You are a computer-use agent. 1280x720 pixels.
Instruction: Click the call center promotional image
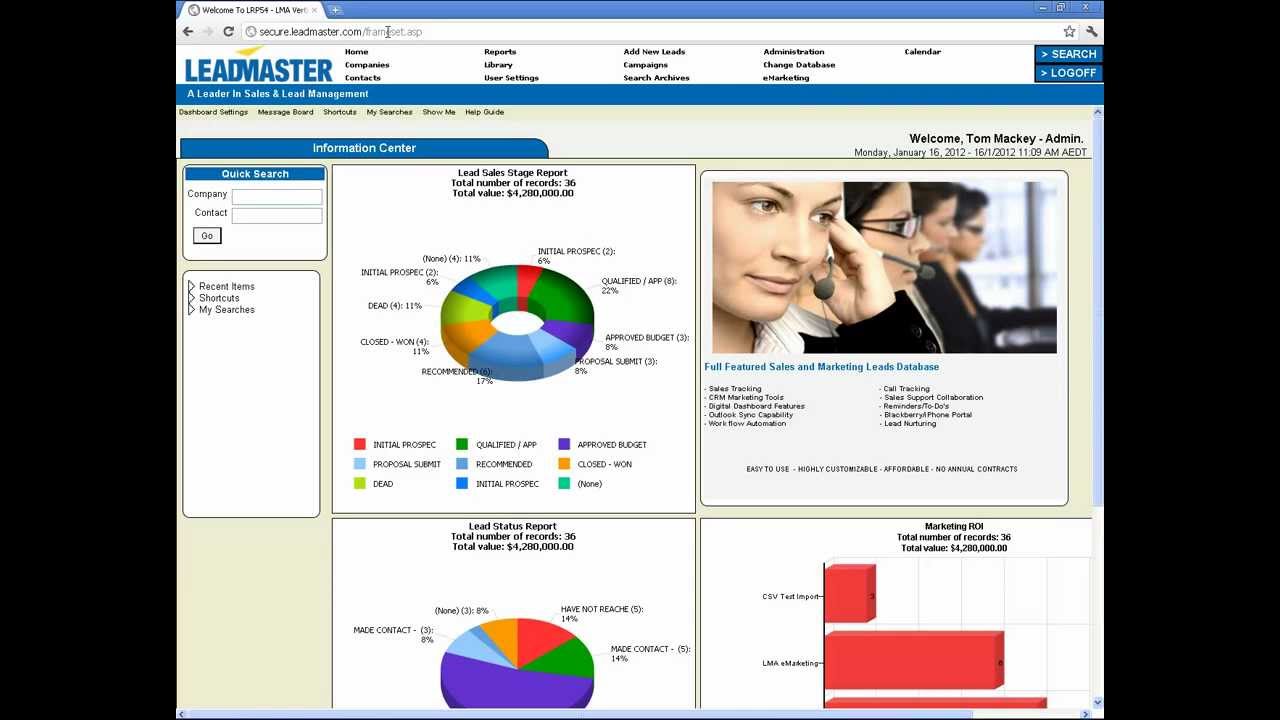tap(884, 267)
